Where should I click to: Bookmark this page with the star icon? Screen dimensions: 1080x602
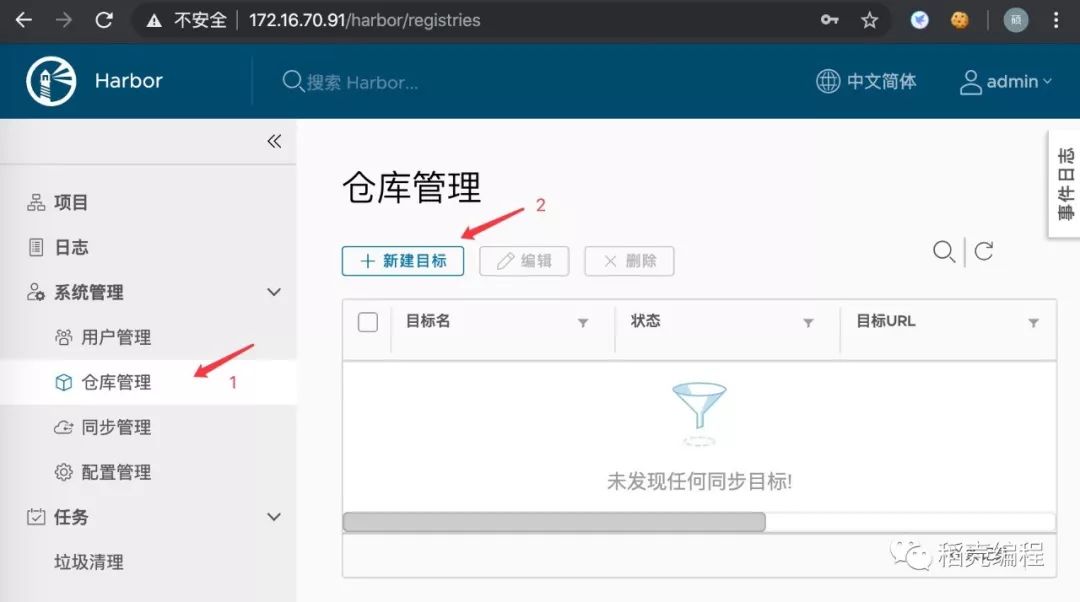(x=869, y=20)
